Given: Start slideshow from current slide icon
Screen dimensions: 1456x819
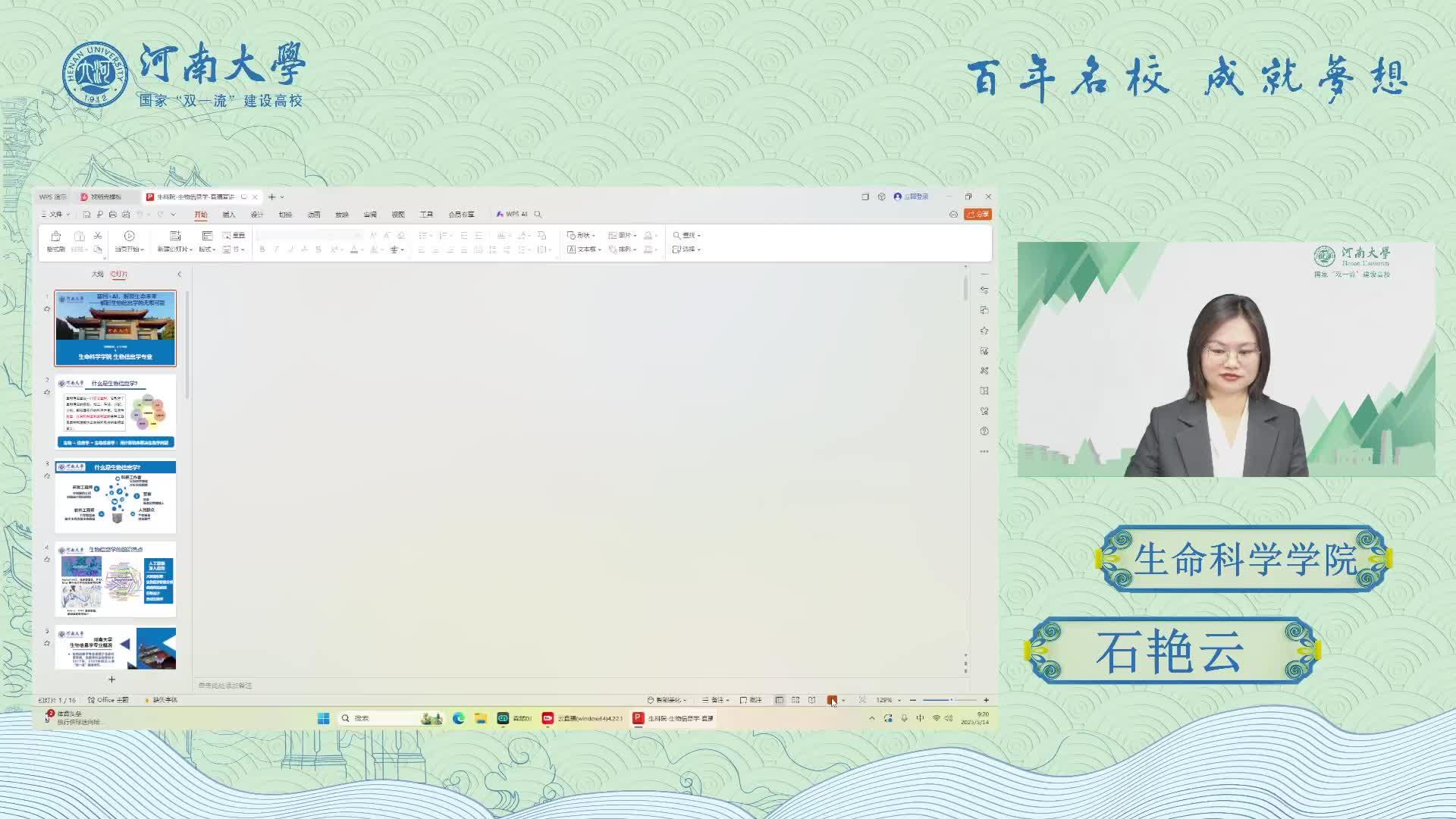Looking at the screenshot, I should 130,236.
